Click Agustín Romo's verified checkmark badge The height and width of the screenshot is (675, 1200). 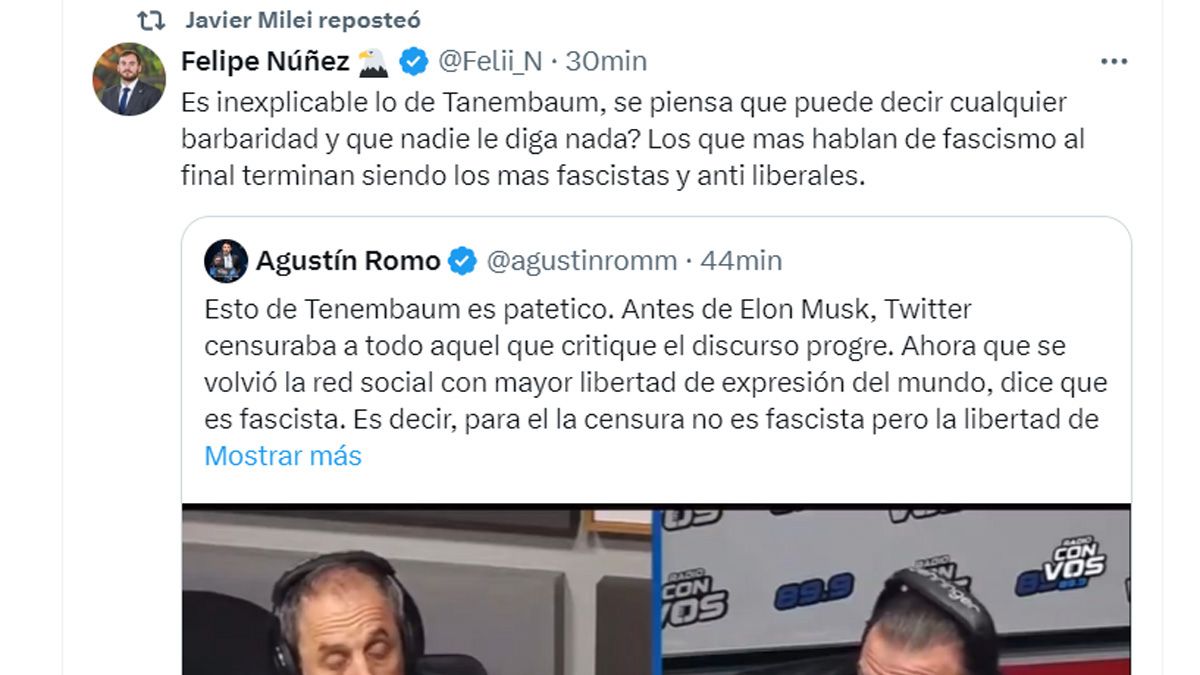click(462, 261)
